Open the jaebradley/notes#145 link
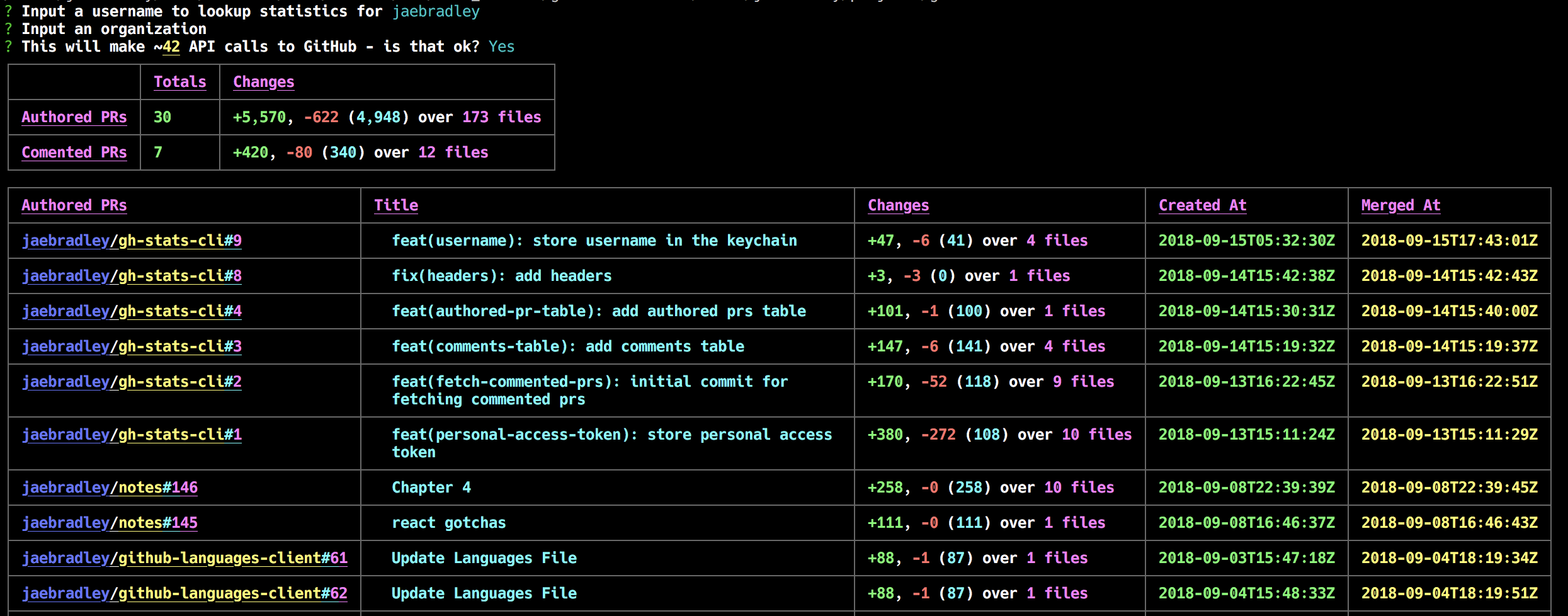 [110, 523]
